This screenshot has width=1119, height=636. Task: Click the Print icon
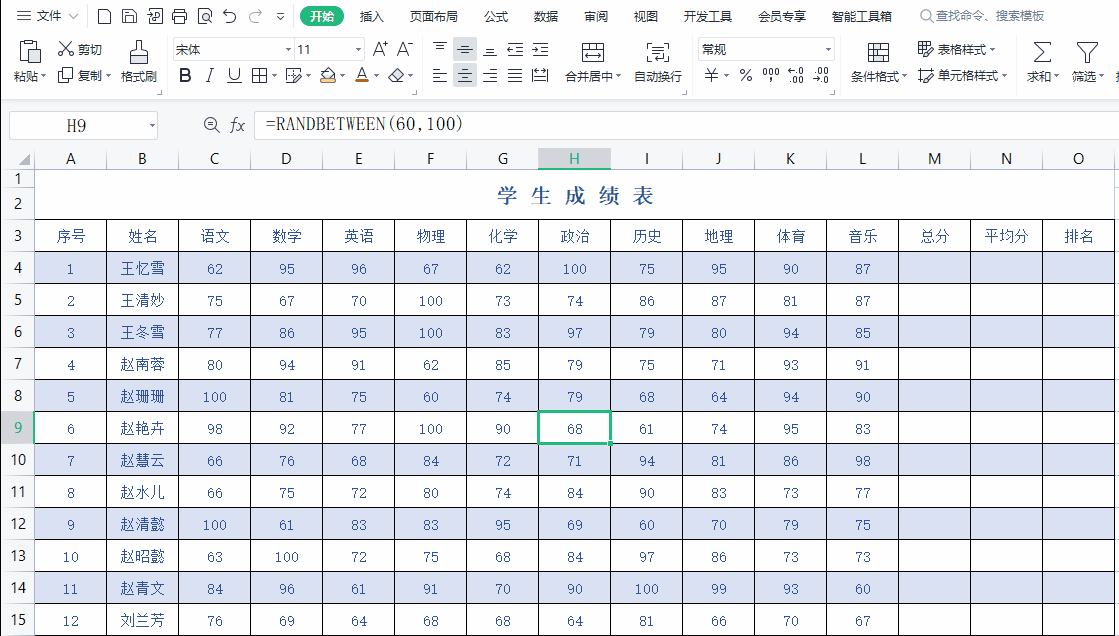pyautogui.click(x=179, y=16)
